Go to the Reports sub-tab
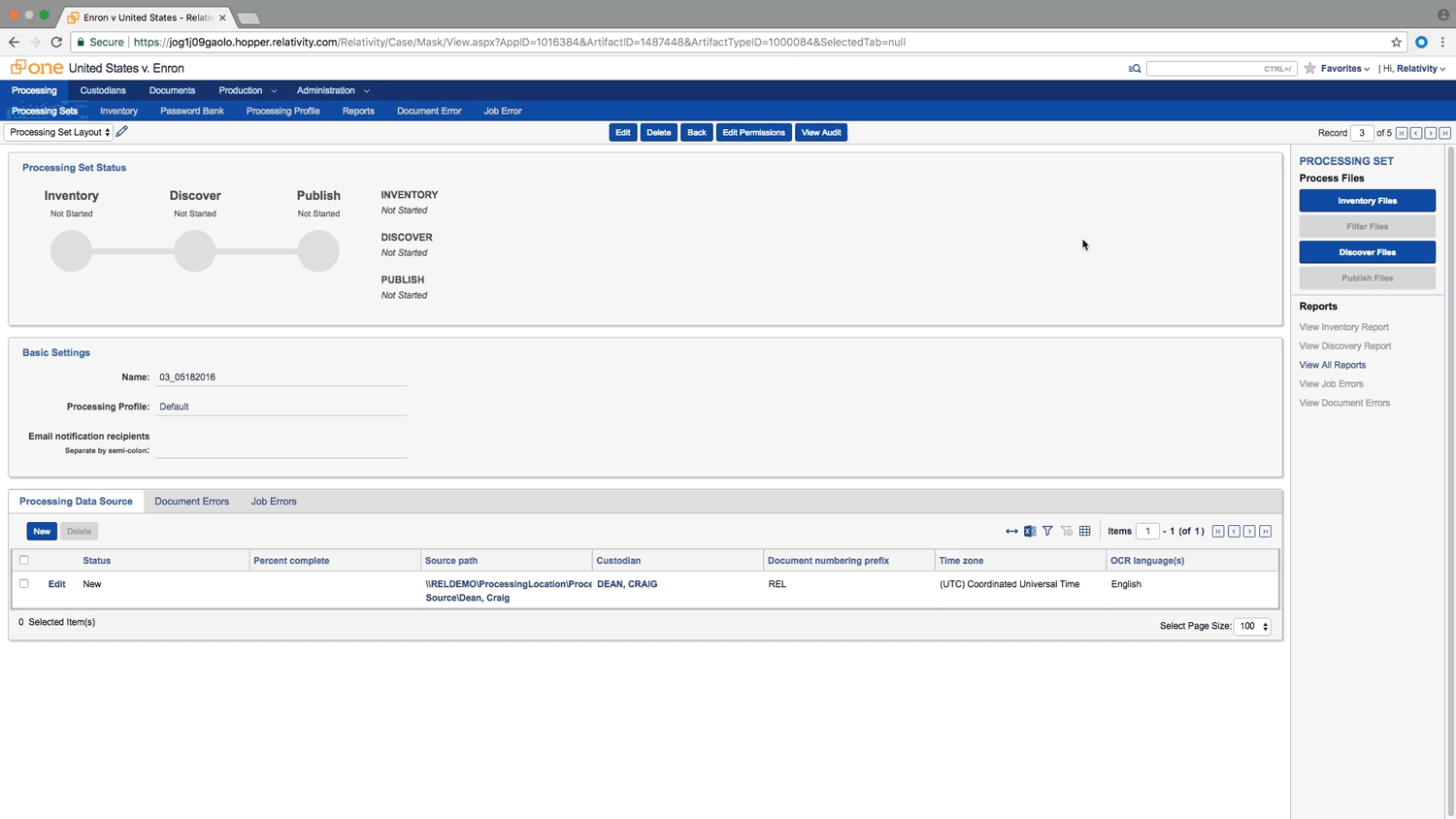 click(x=358, y=111)
